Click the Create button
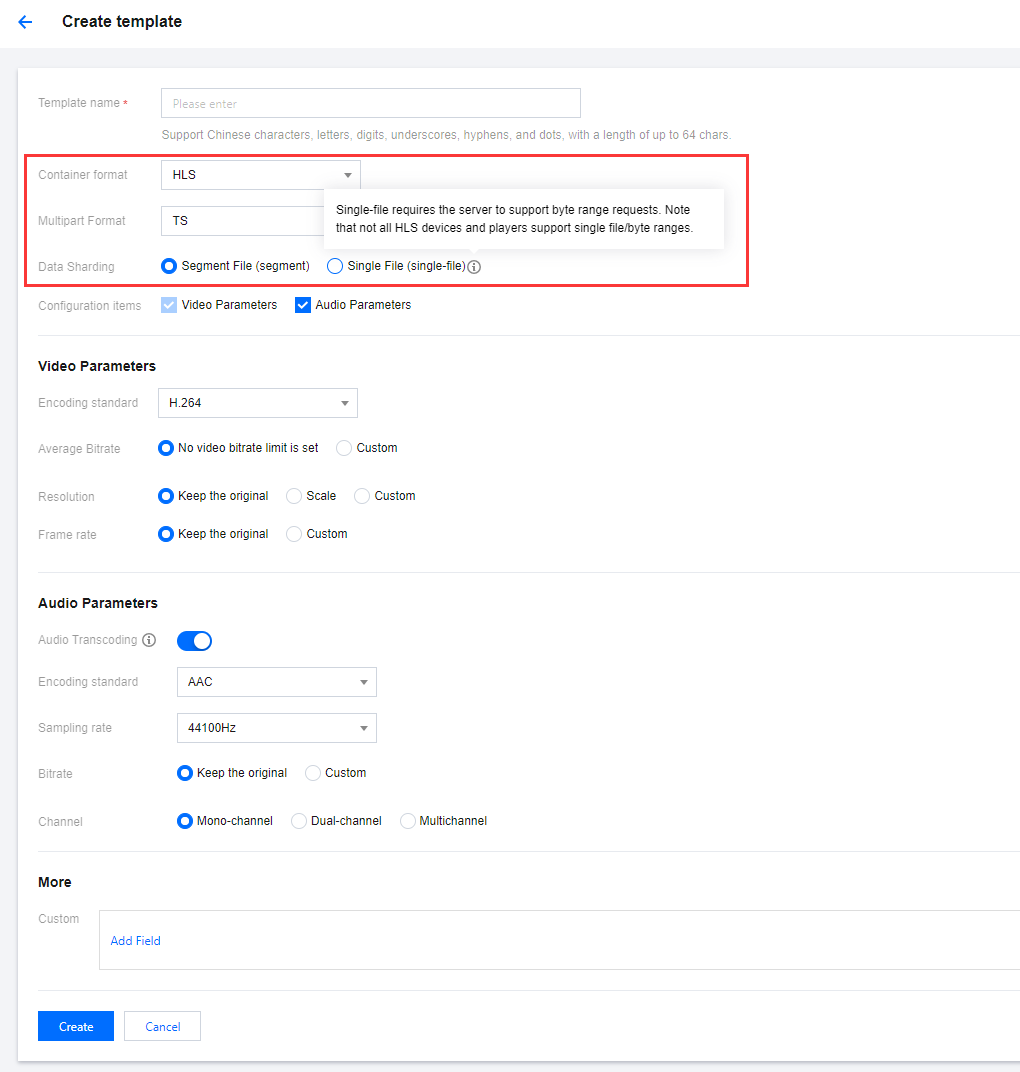Image resolution: width=1020 pixels, height=1072 pixels. (76, 1026)
